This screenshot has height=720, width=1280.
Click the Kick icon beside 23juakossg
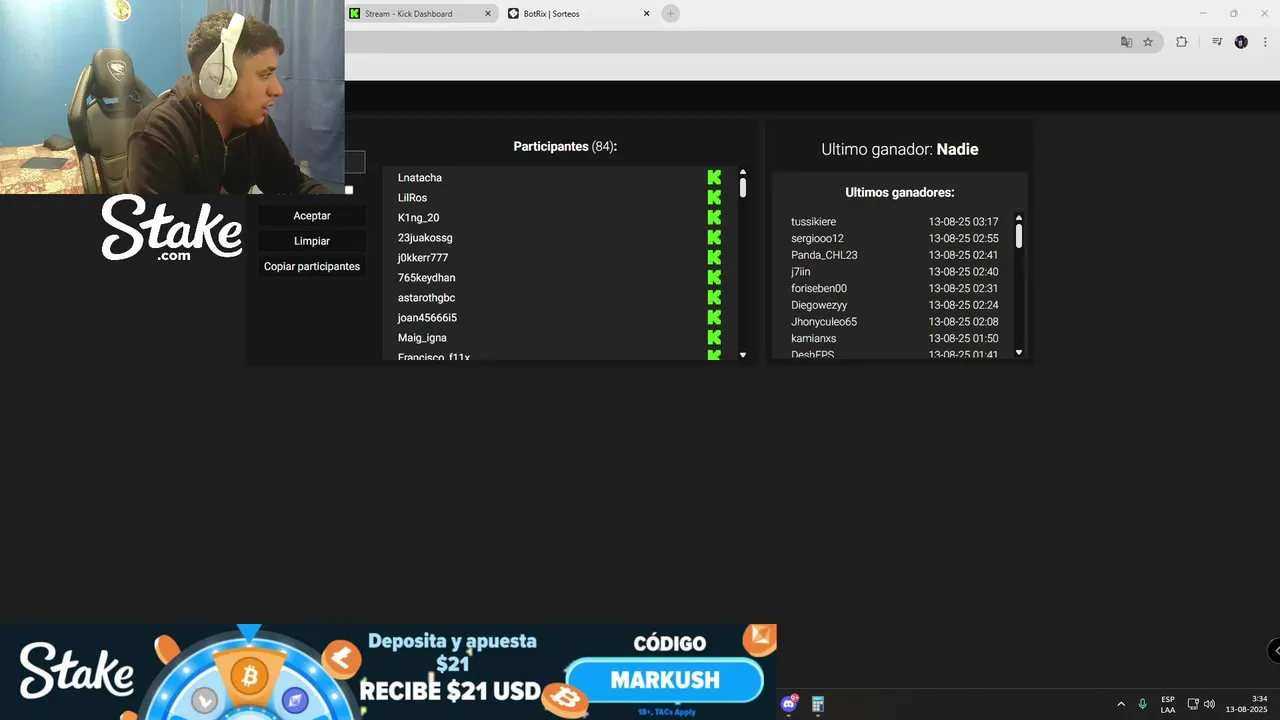click(x=714, y=237)
